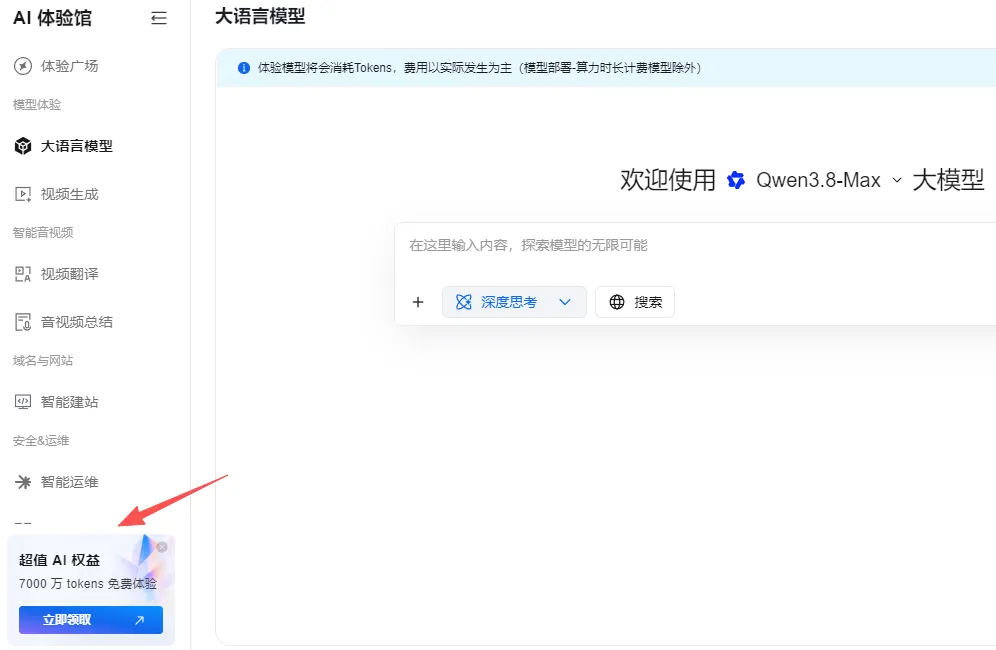996x650 pixels.
Task: Click the 欢迎使用 welcome text
Action: 668,180
